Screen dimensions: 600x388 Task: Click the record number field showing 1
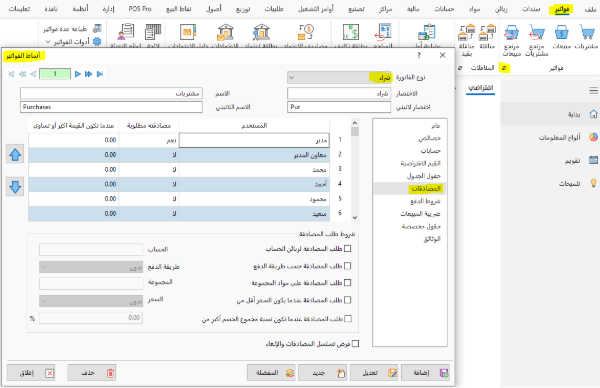click(55, 74)
